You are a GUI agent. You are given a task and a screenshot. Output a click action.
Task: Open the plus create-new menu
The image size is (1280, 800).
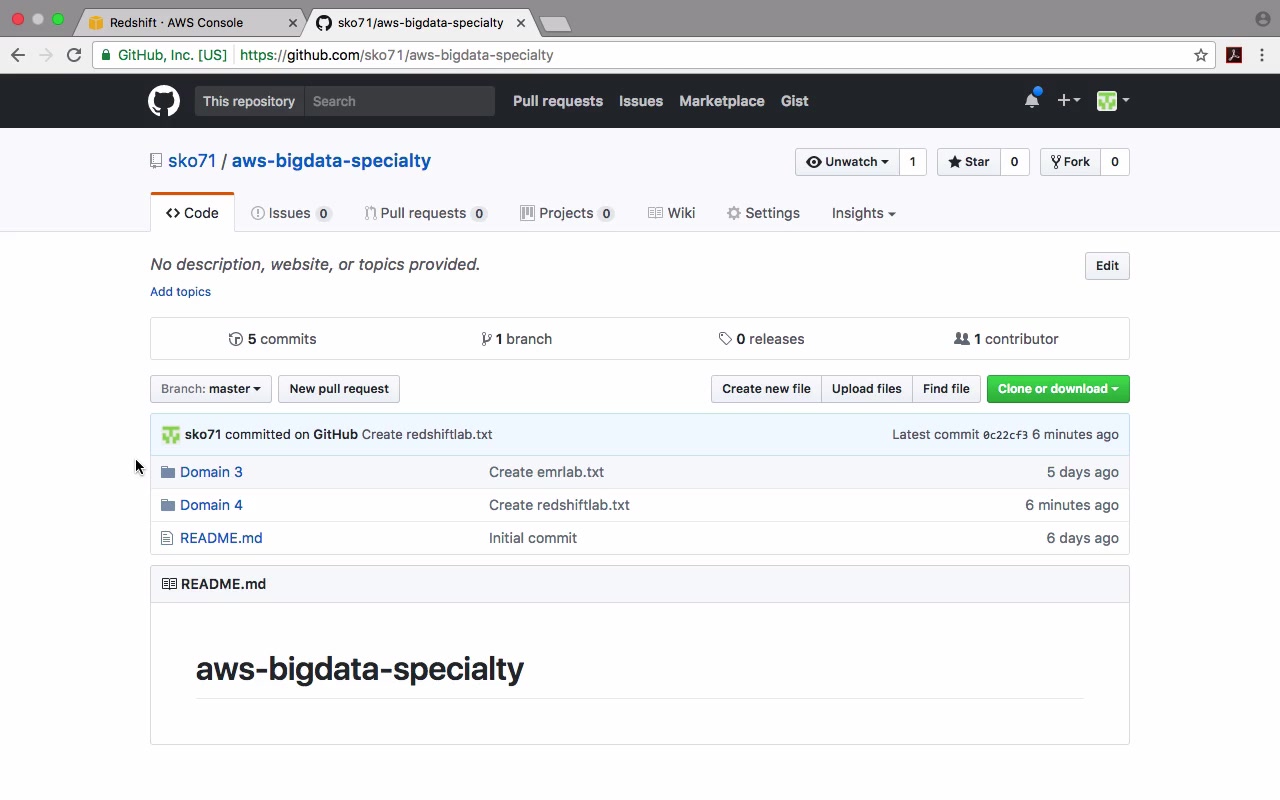pos(1068,100)
